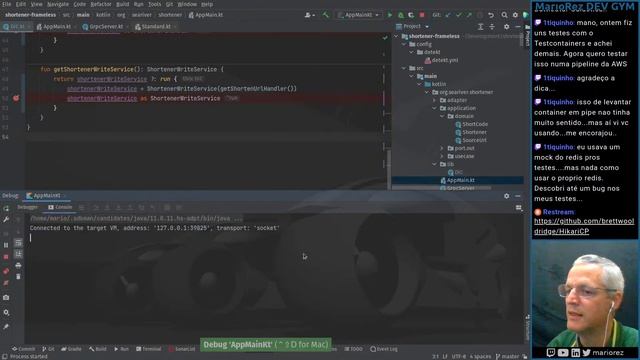Viewport: 640px width, 360px height.
Task: Click the Undo/rollback arrow in the toolbar
Action: (x=491, y=15)
